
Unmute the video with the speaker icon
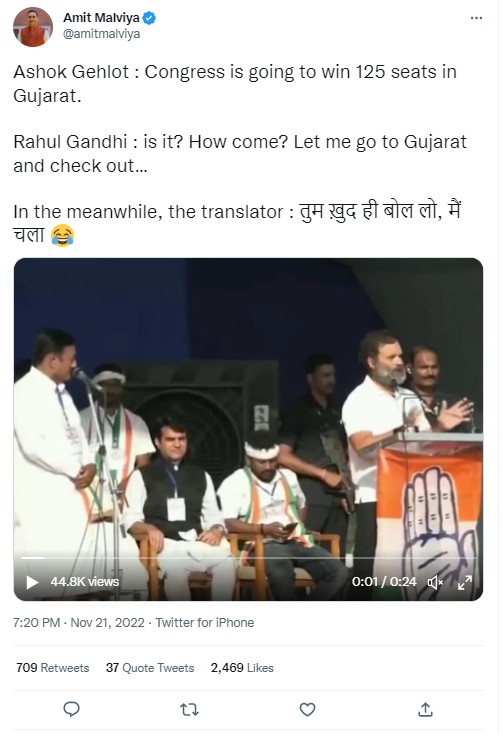[435, 582]
